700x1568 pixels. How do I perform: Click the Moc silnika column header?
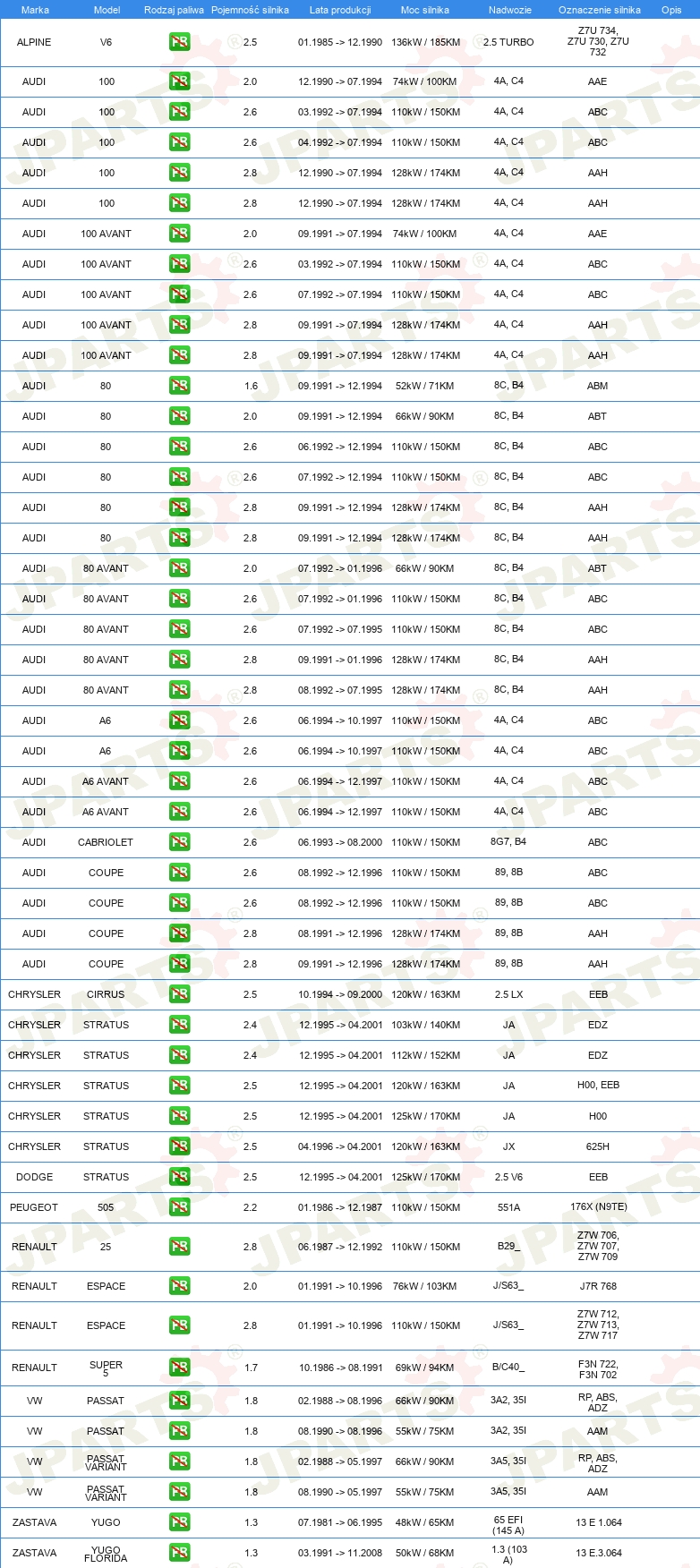(425, 10)
